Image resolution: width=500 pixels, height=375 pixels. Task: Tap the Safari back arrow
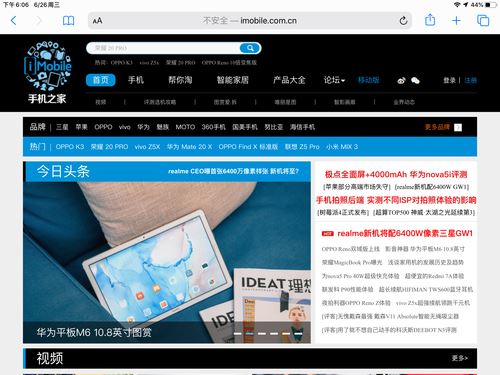tap(13, 21)
